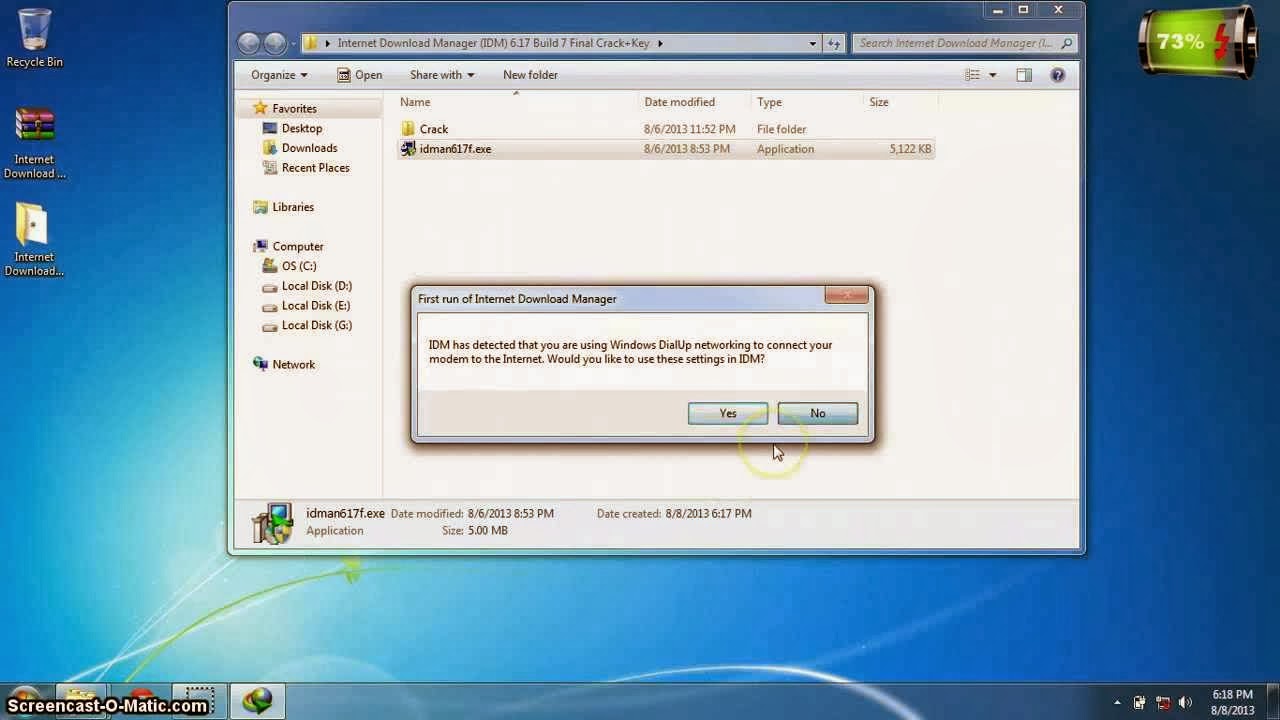The width and height of the screenshot is (1280, 720).
Task: Go forward with the Explorer forward arrow
Action: coord(275,43)
